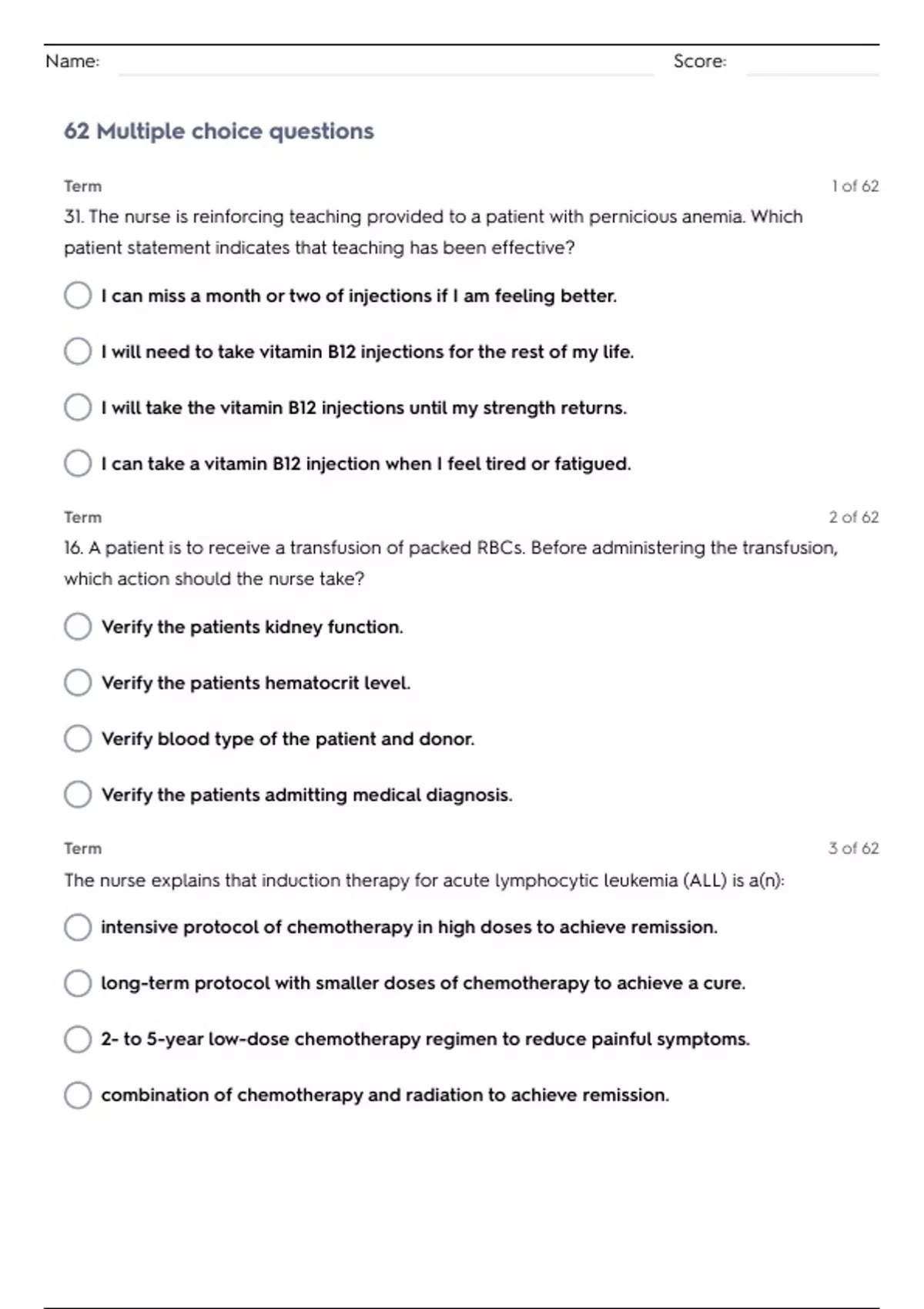The image size is (924, 1309).
Task: Pick 'combination of chemotherapy and radiation' option
Action: tap(78, 1095)
